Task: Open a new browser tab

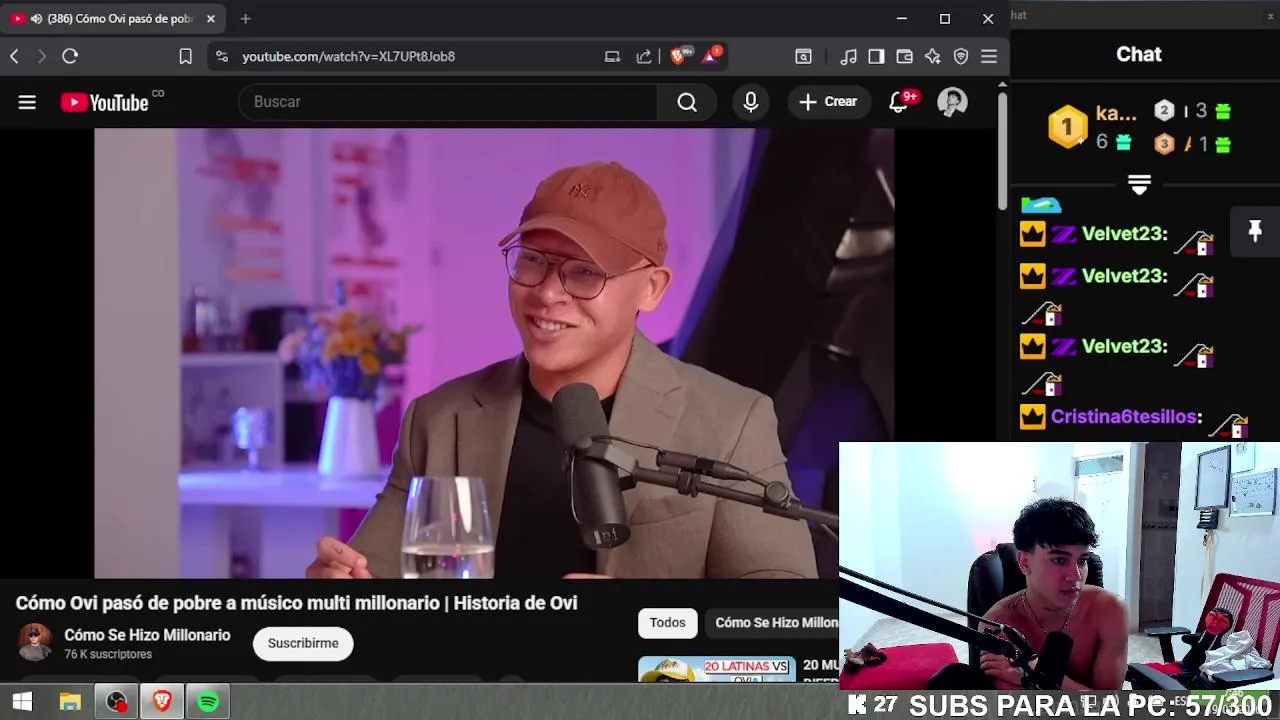Action: point(245,19)
